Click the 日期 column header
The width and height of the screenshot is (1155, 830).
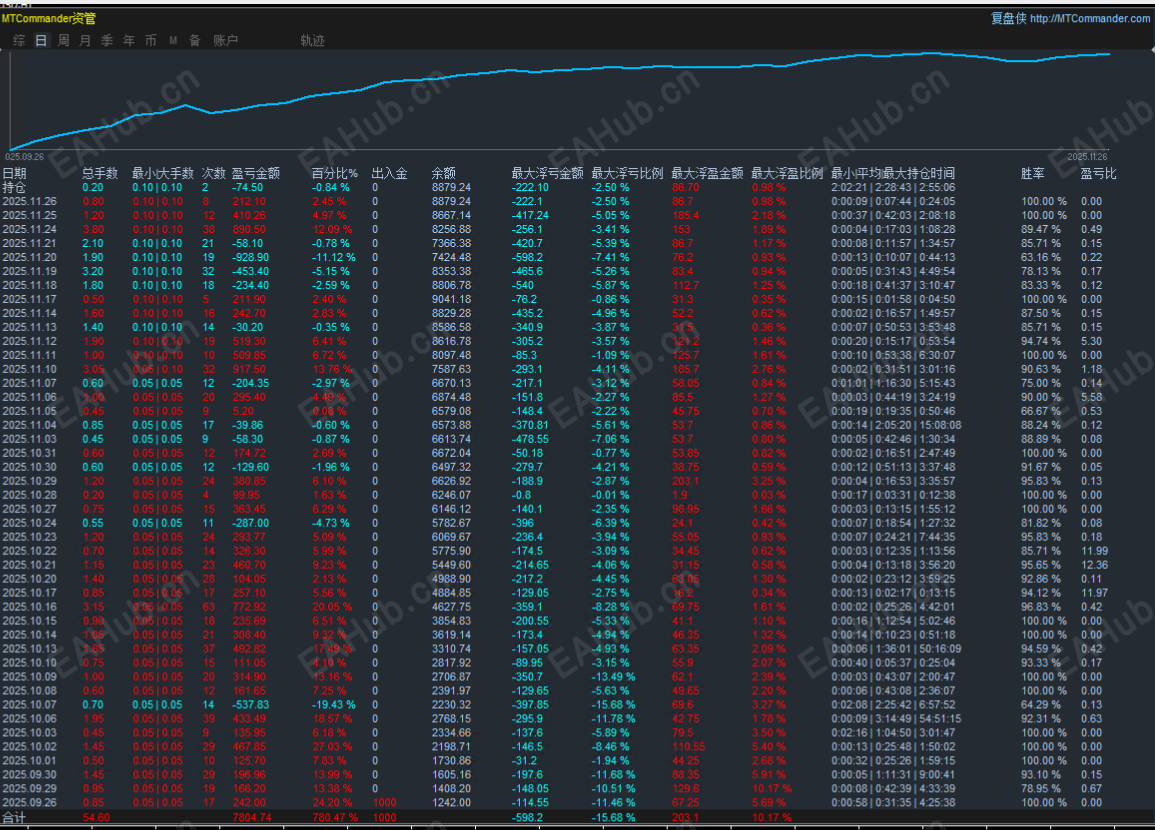[15, 174]
